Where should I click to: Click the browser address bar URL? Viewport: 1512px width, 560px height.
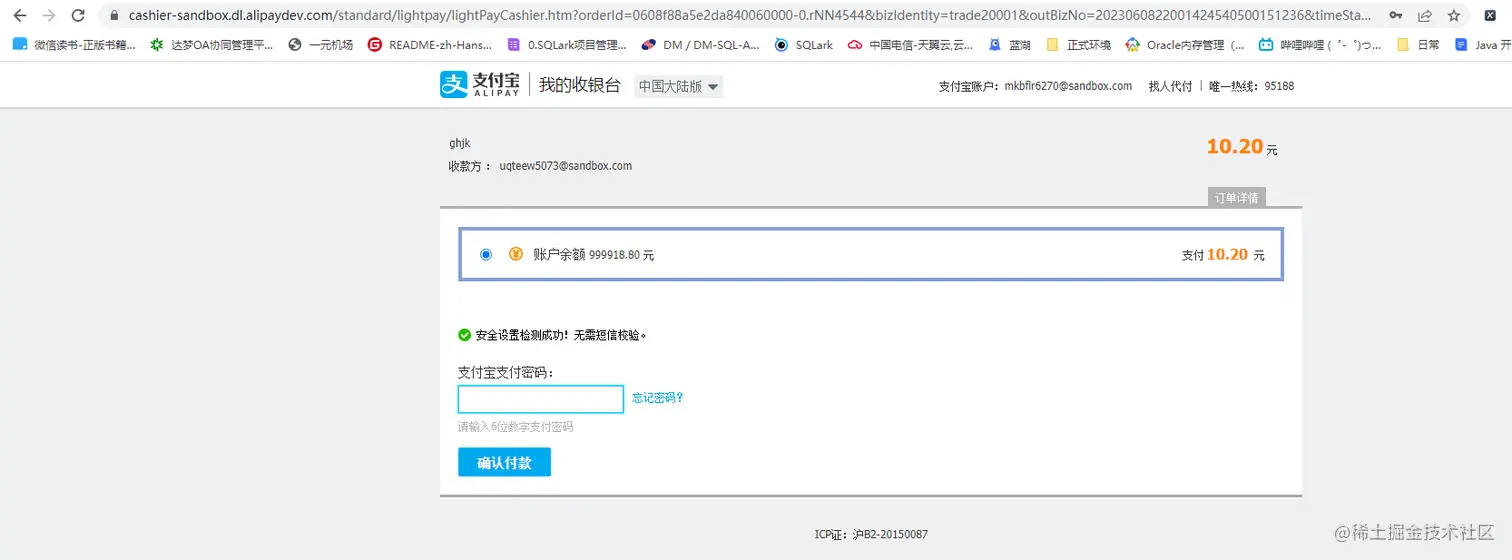(x=750, y=16)
